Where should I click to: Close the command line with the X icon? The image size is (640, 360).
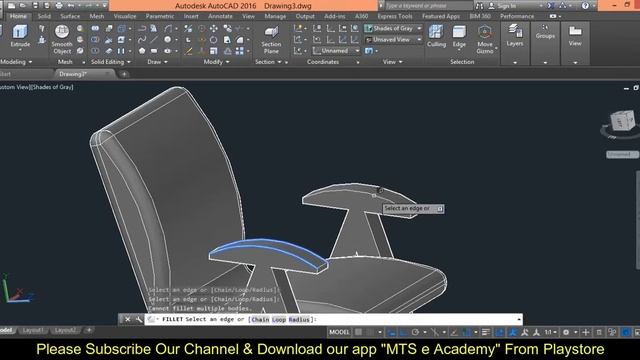point(127,319)
